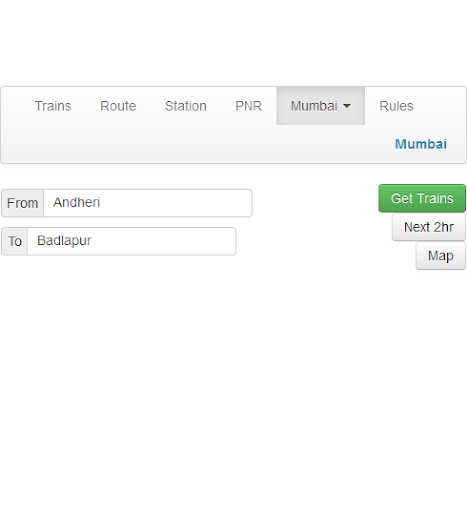
Task: Focus the To field containing Badlapur
Action: click(132, 241)
